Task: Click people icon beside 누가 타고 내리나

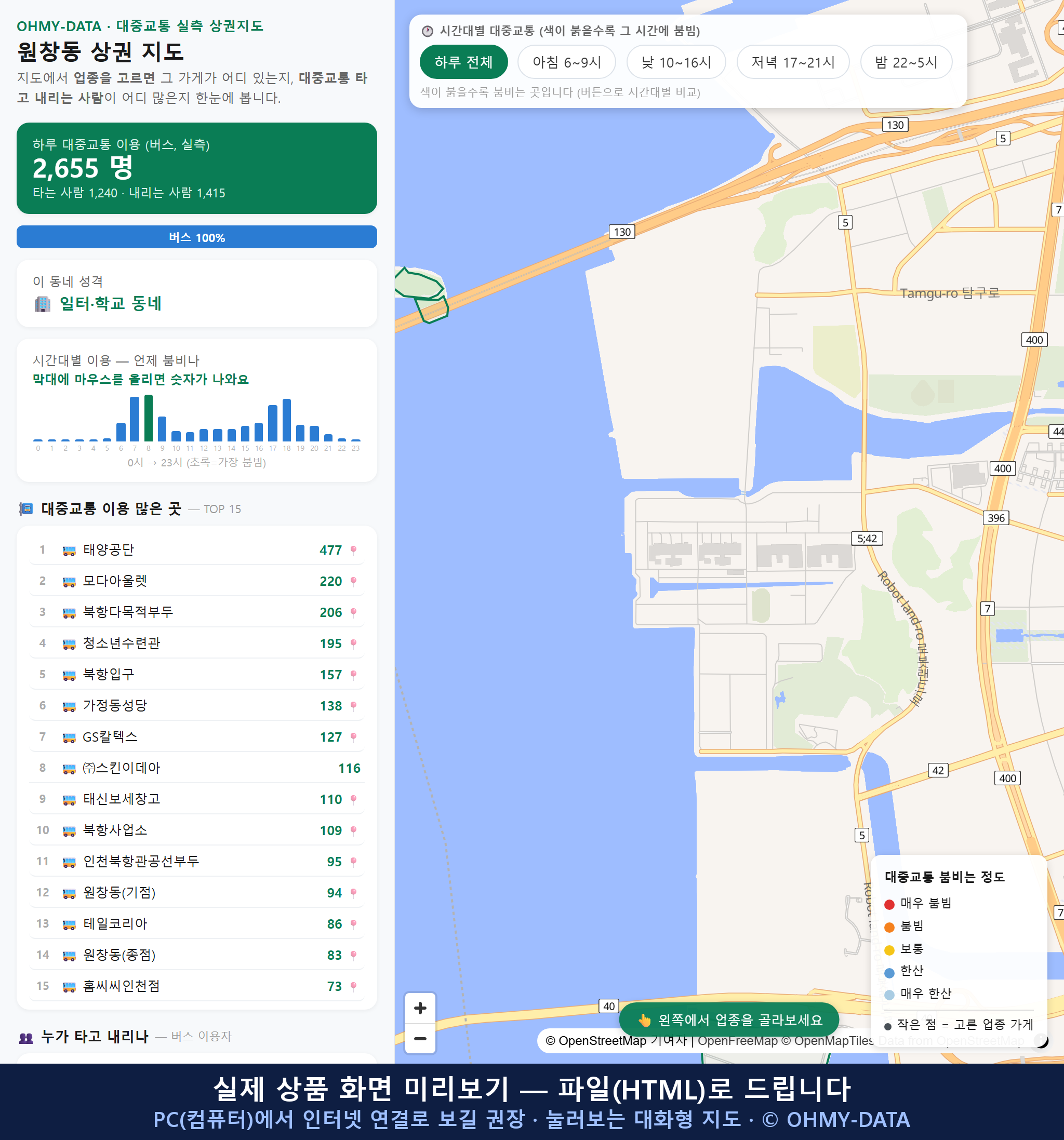Action: 26,1037
